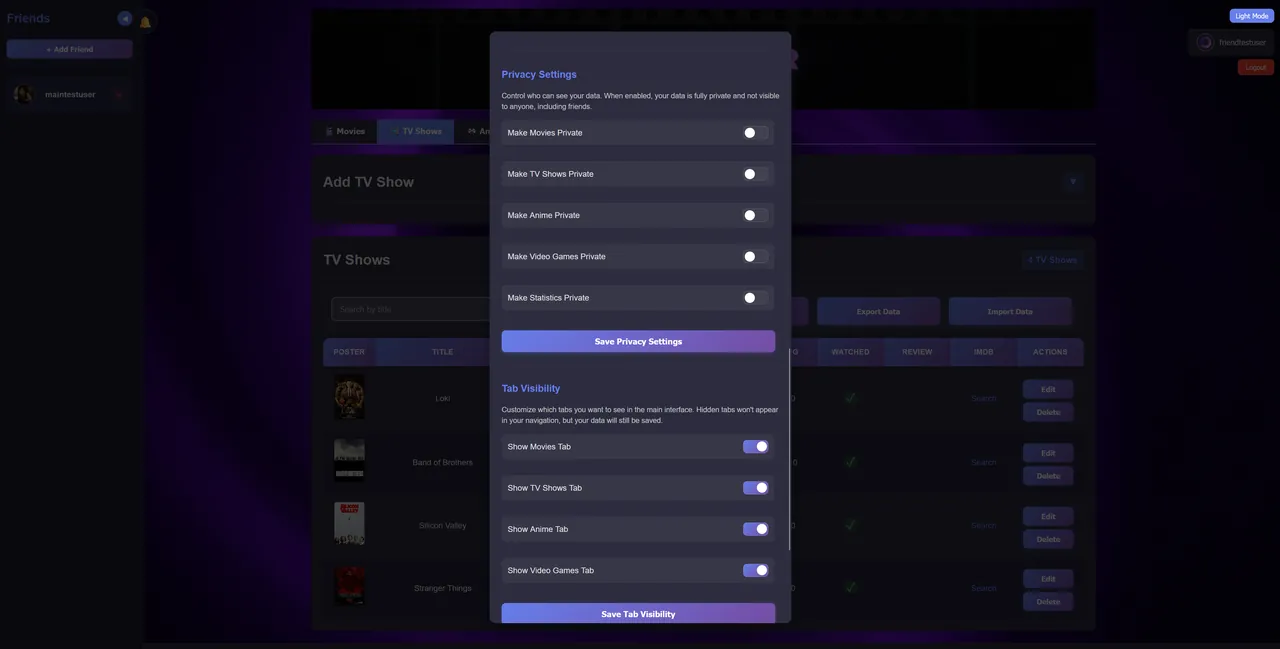Viewport: 1280px width, 649px height.
Task: Click watched checkmark for Stranger Things
Action: click(x=850, y=588)
